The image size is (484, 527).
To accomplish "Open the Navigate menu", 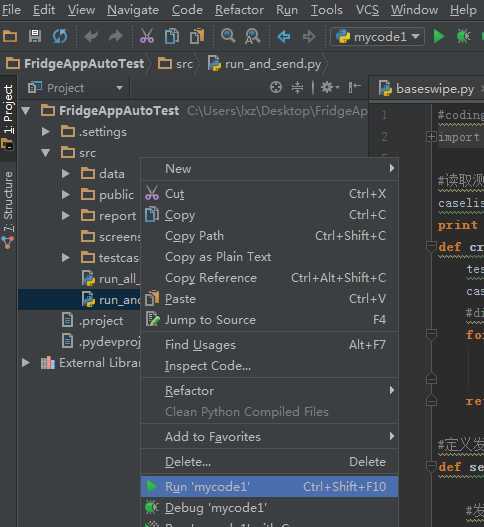I will coord(133,10).
